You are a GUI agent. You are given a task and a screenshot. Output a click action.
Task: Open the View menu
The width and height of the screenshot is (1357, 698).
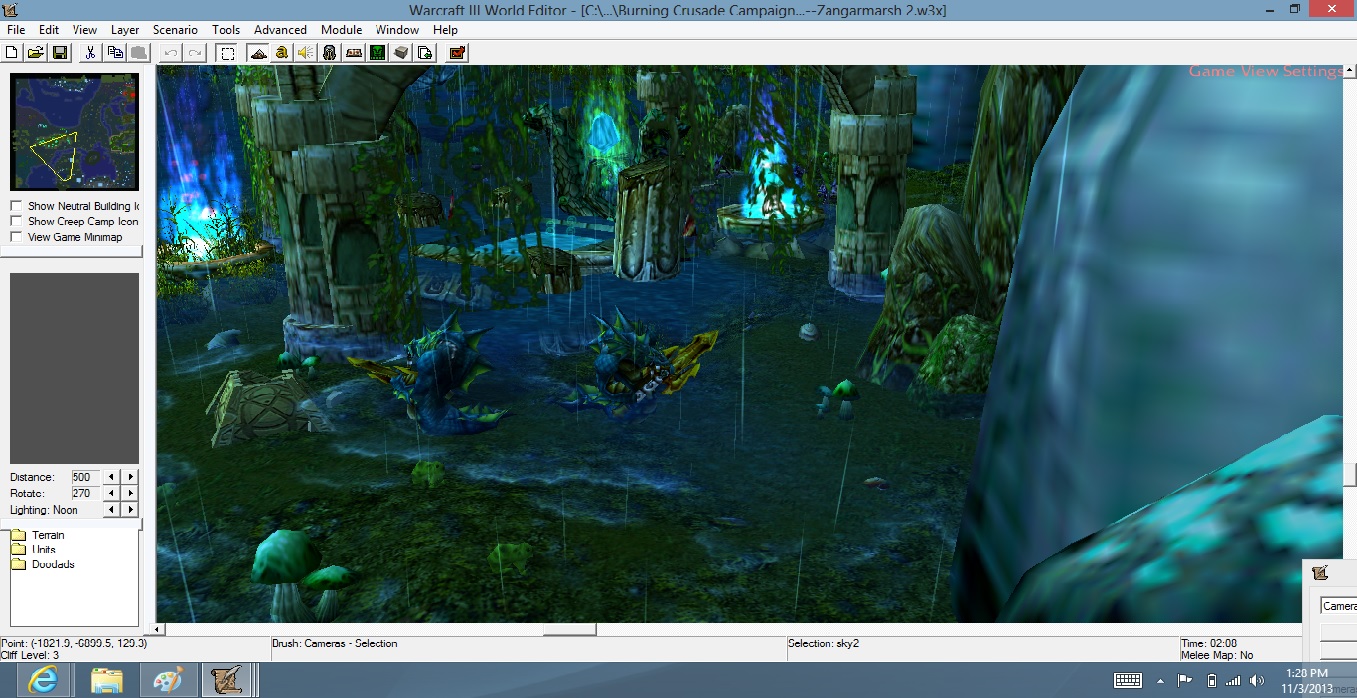(85, 30)
